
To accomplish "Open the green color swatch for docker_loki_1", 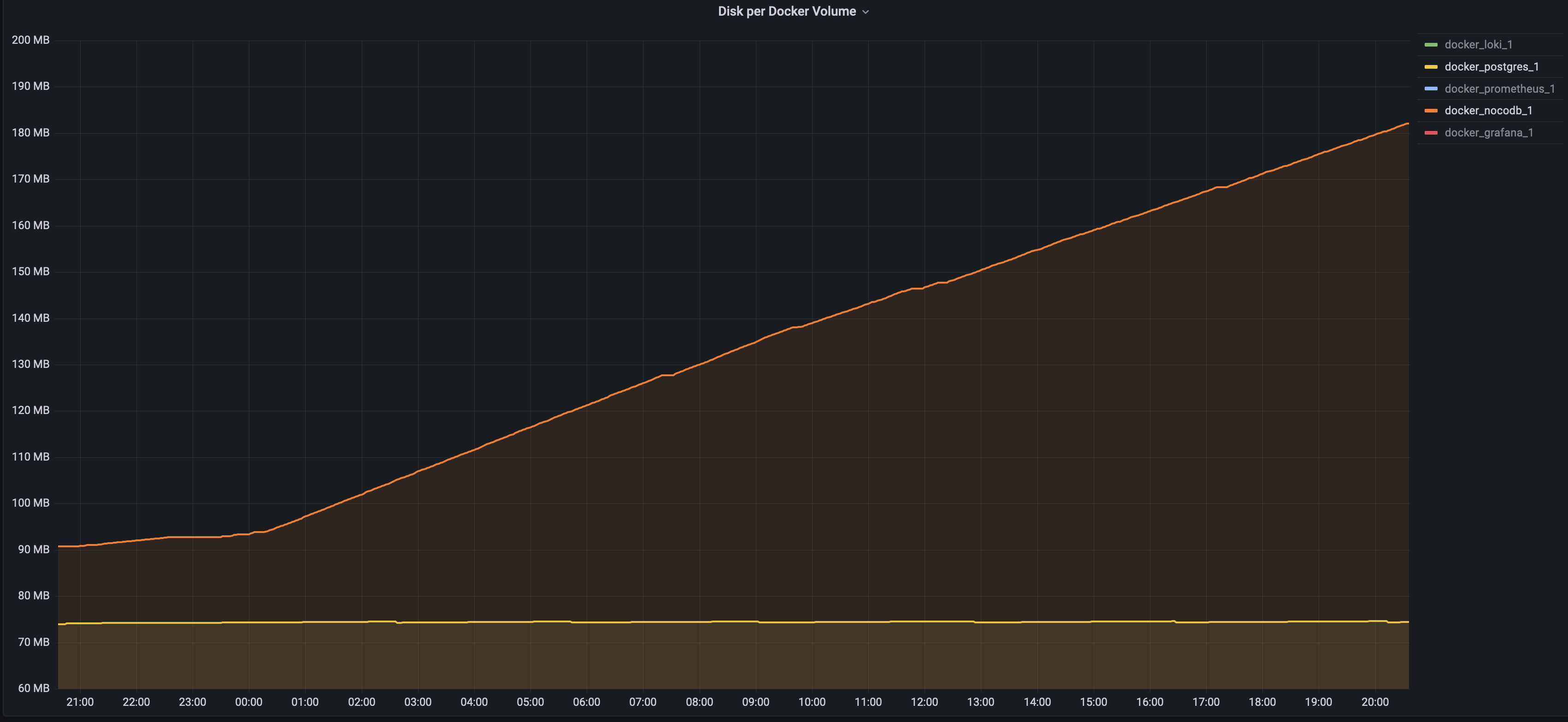I will 1431,45.
